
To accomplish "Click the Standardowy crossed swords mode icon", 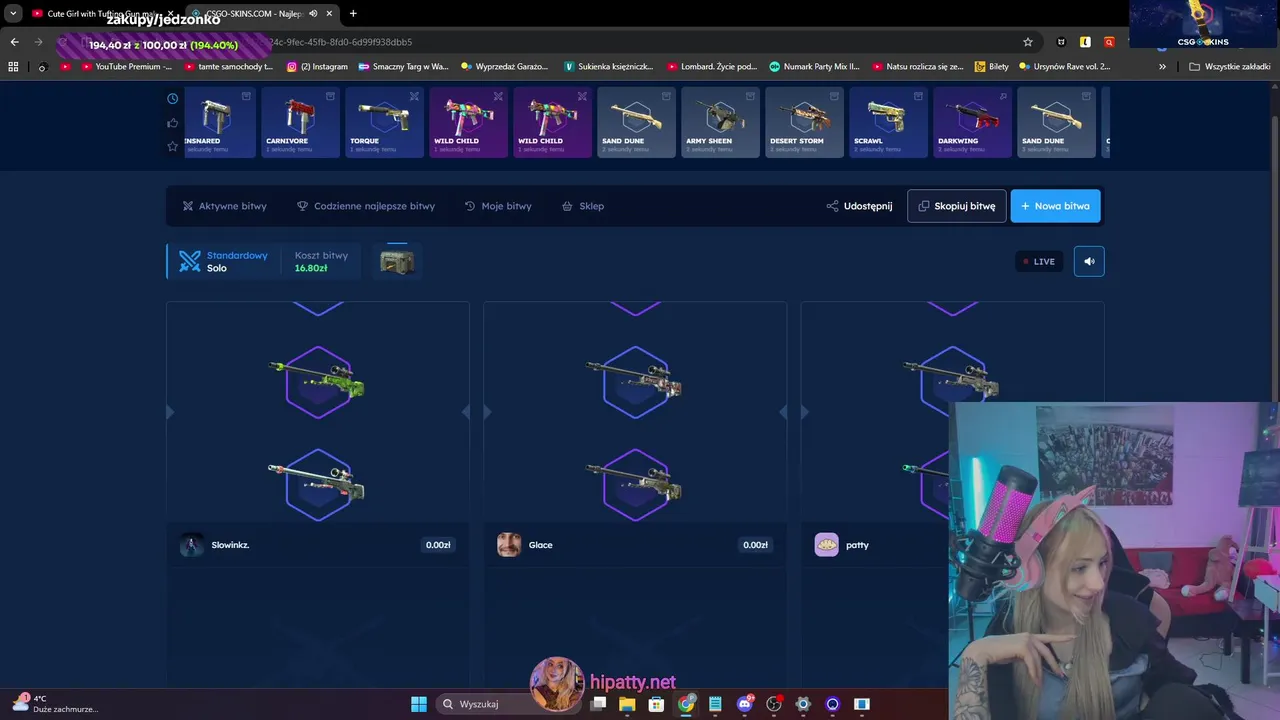I will point(190,261).
